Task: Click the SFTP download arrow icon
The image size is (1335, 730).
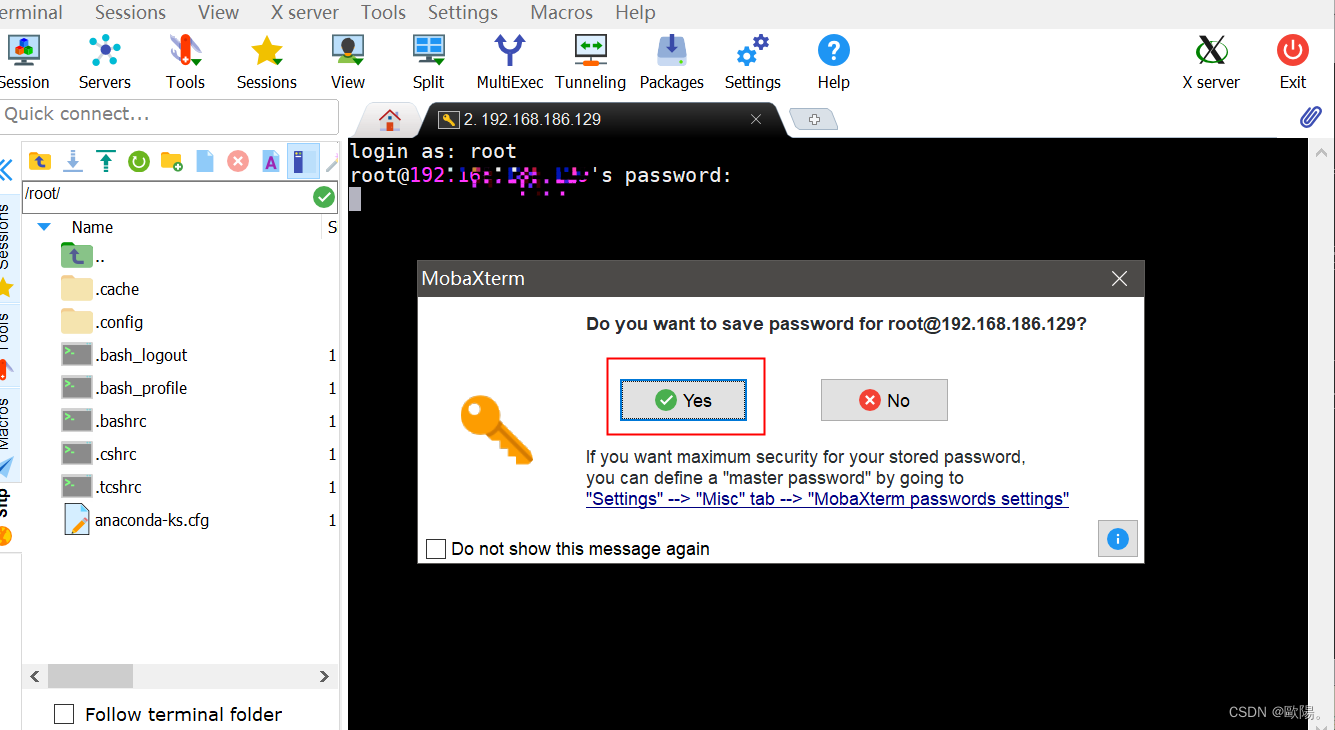Action: pos(73,160)
